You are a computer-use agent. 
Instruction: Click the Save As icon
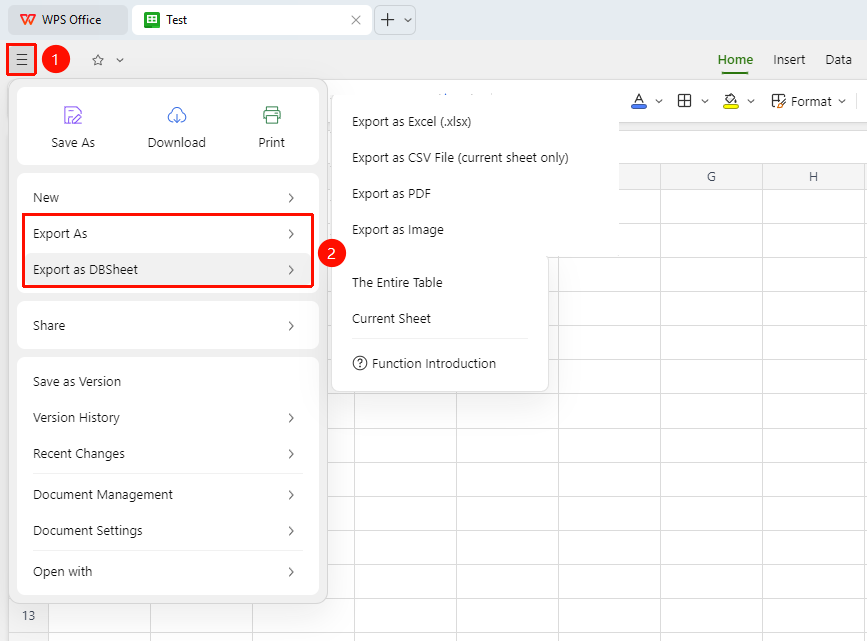(x=73, y=115)
